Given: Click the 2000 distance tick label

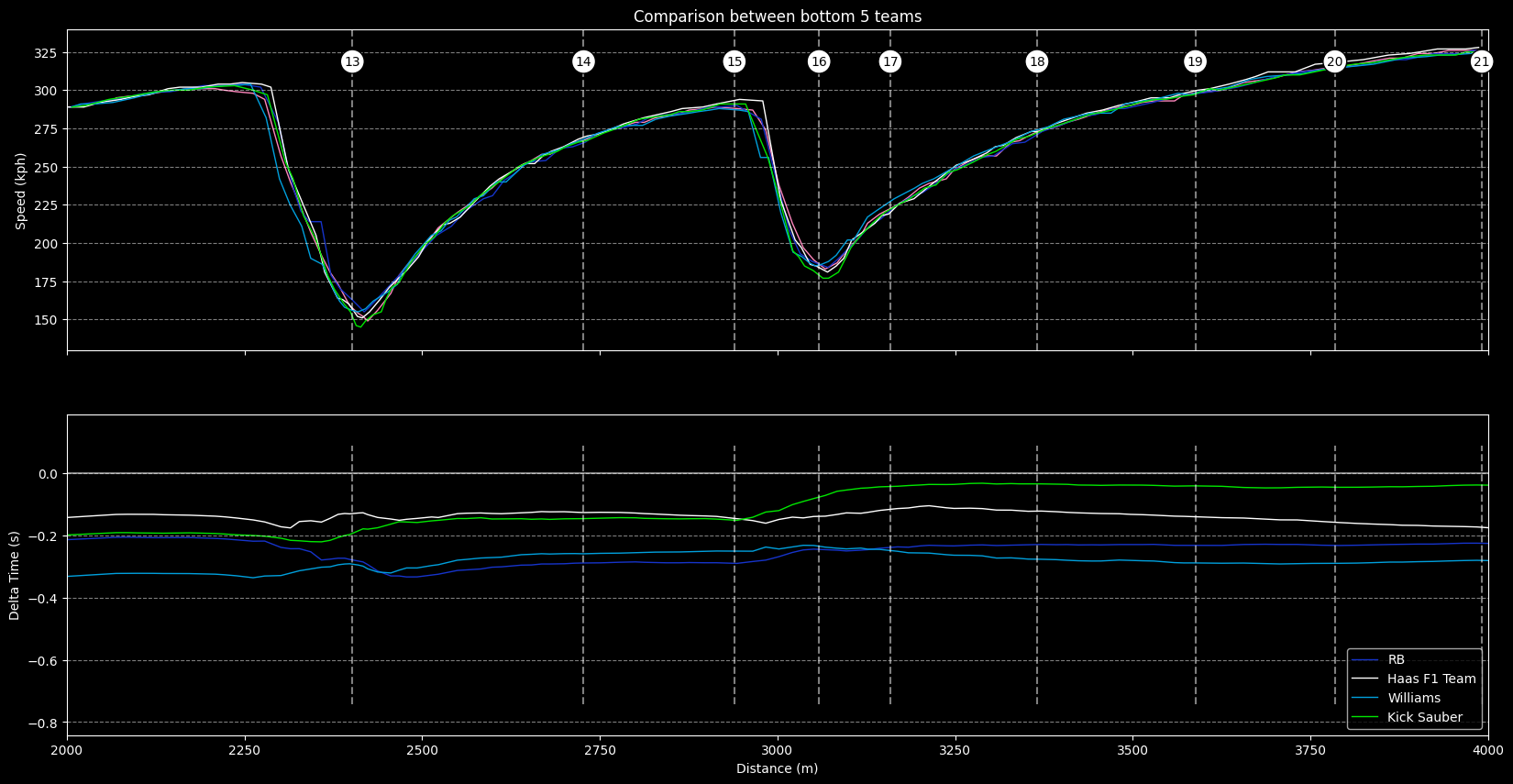Looking at the screenshot, I should pyautogui.click(x=67, y=749).
